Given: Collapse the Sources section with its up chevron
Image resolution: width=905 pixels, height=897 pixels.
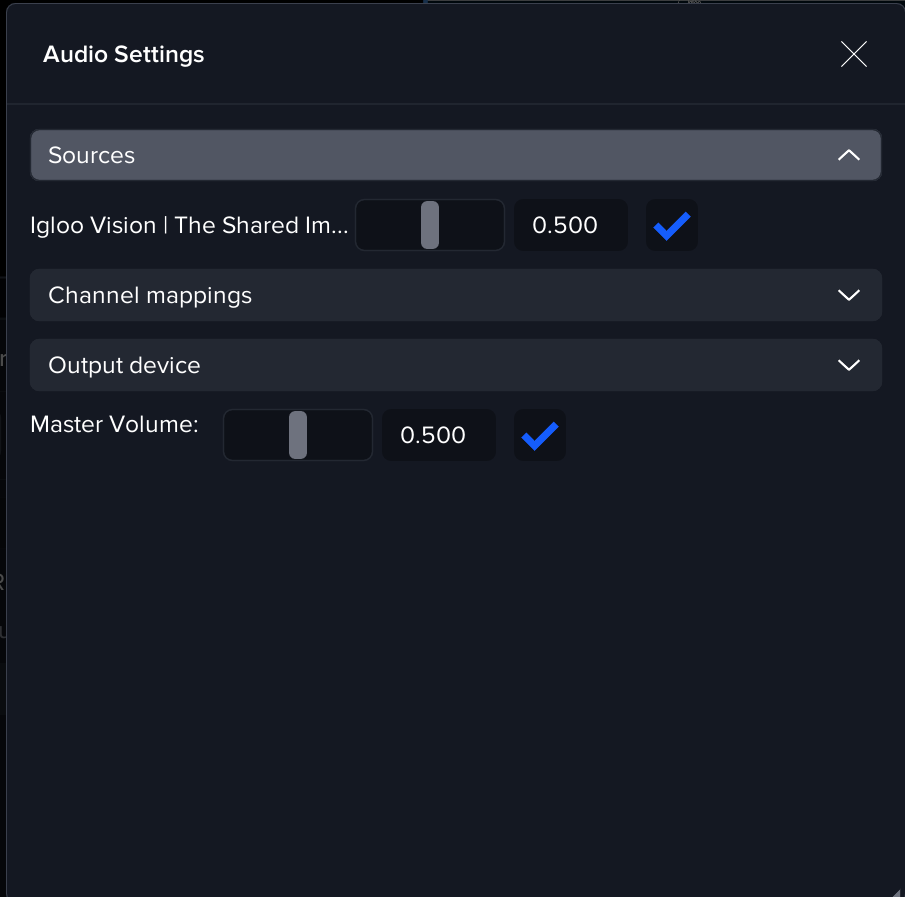Looking at the screenshot, I should [848, 155].
